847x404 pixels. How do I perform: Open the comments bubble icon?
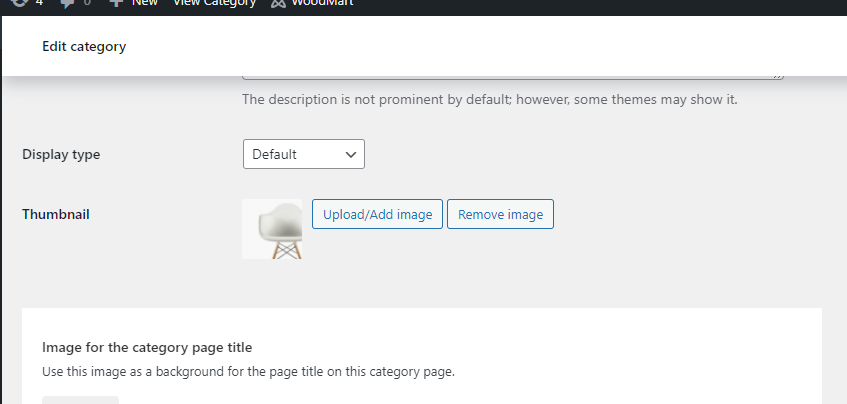coord(68,3)
